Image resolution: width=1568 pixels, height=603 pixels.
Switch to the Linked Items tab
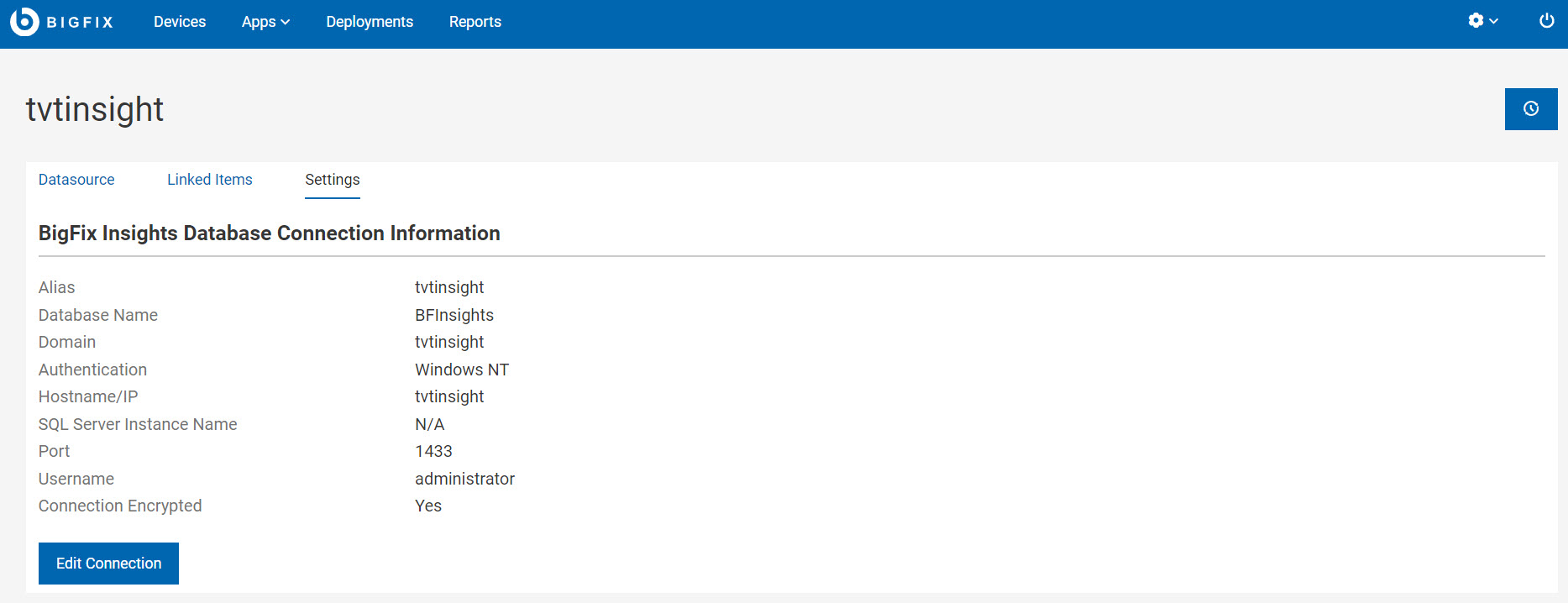(209, 180)
